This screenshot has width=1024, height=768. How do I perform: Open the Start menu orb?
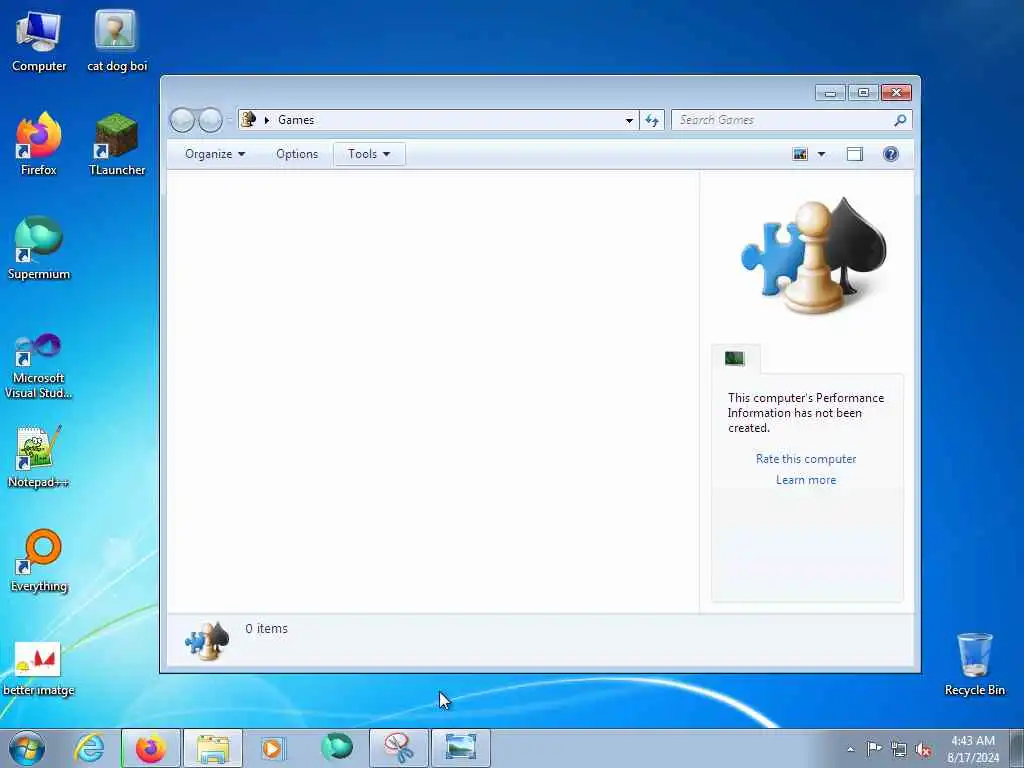(27, 748)
